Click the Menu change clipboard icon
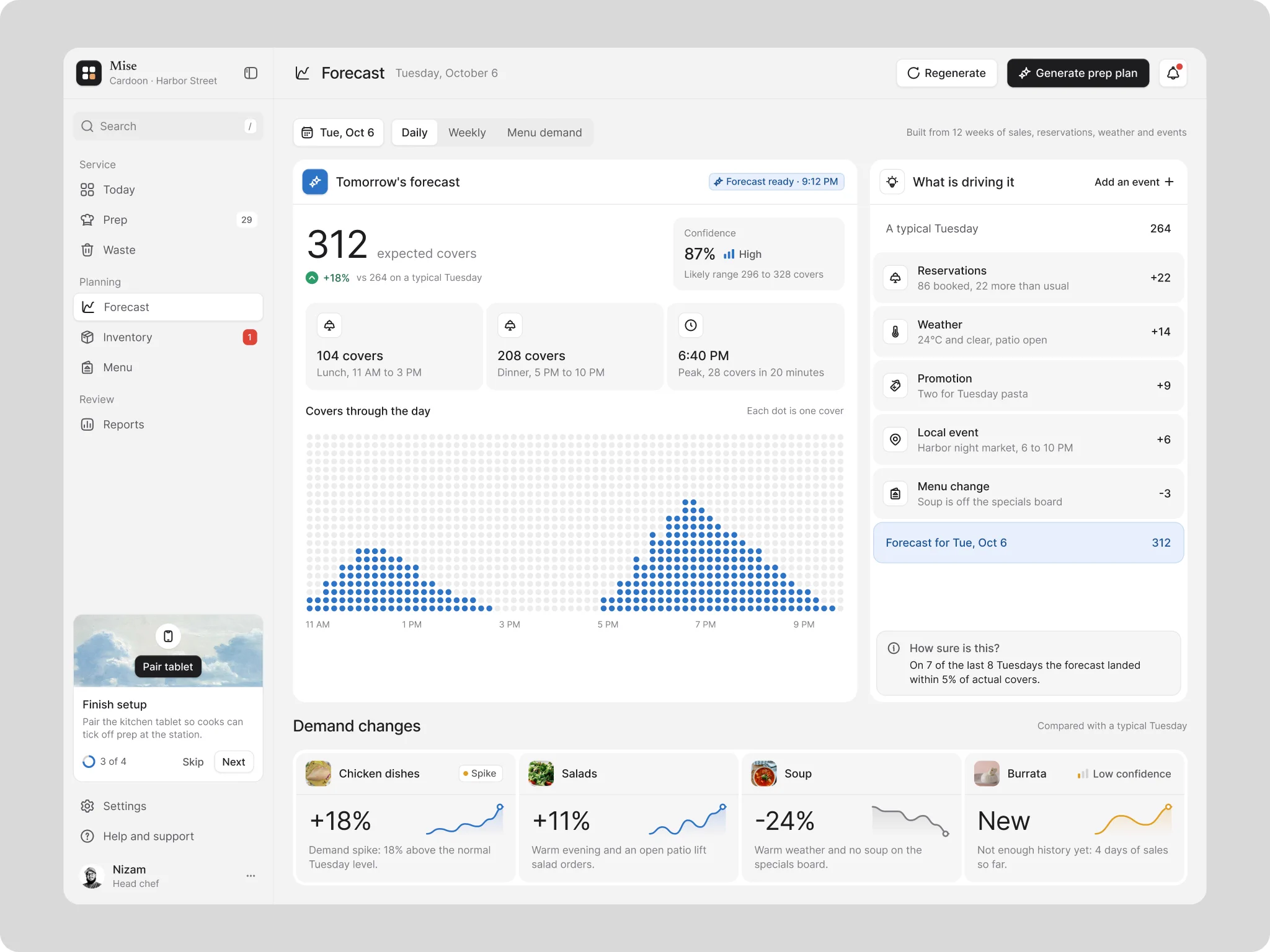The width and height of the screenshot is (1270, 952). click(x=895, y=493)
